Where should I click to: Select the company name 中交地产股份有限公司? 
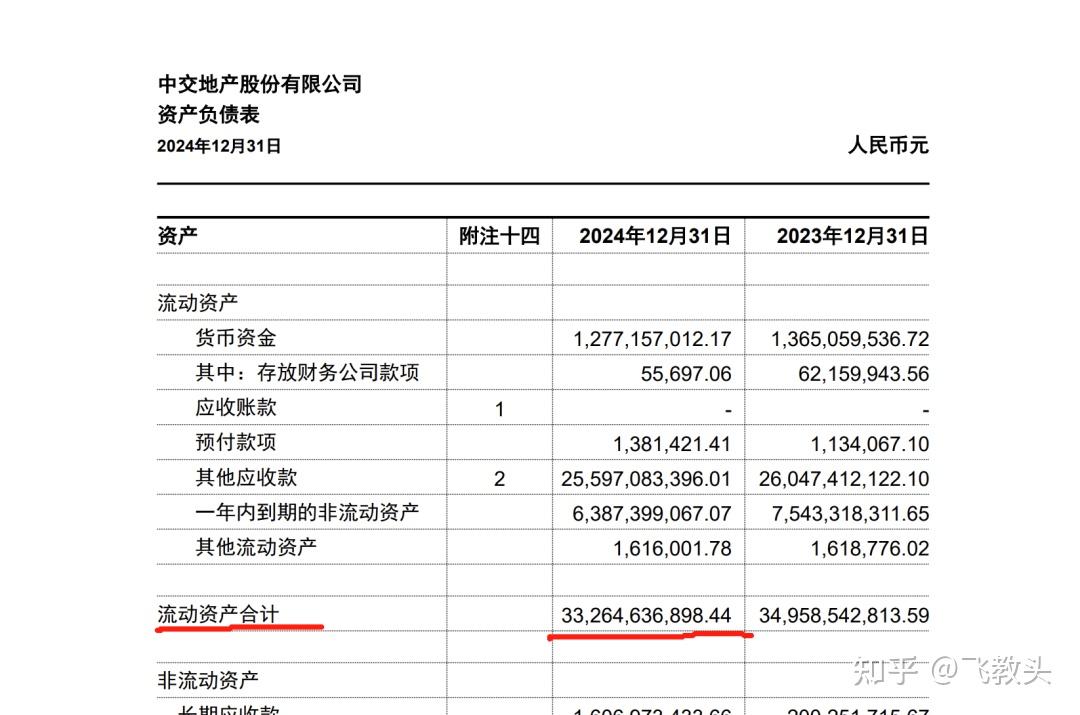260,84
